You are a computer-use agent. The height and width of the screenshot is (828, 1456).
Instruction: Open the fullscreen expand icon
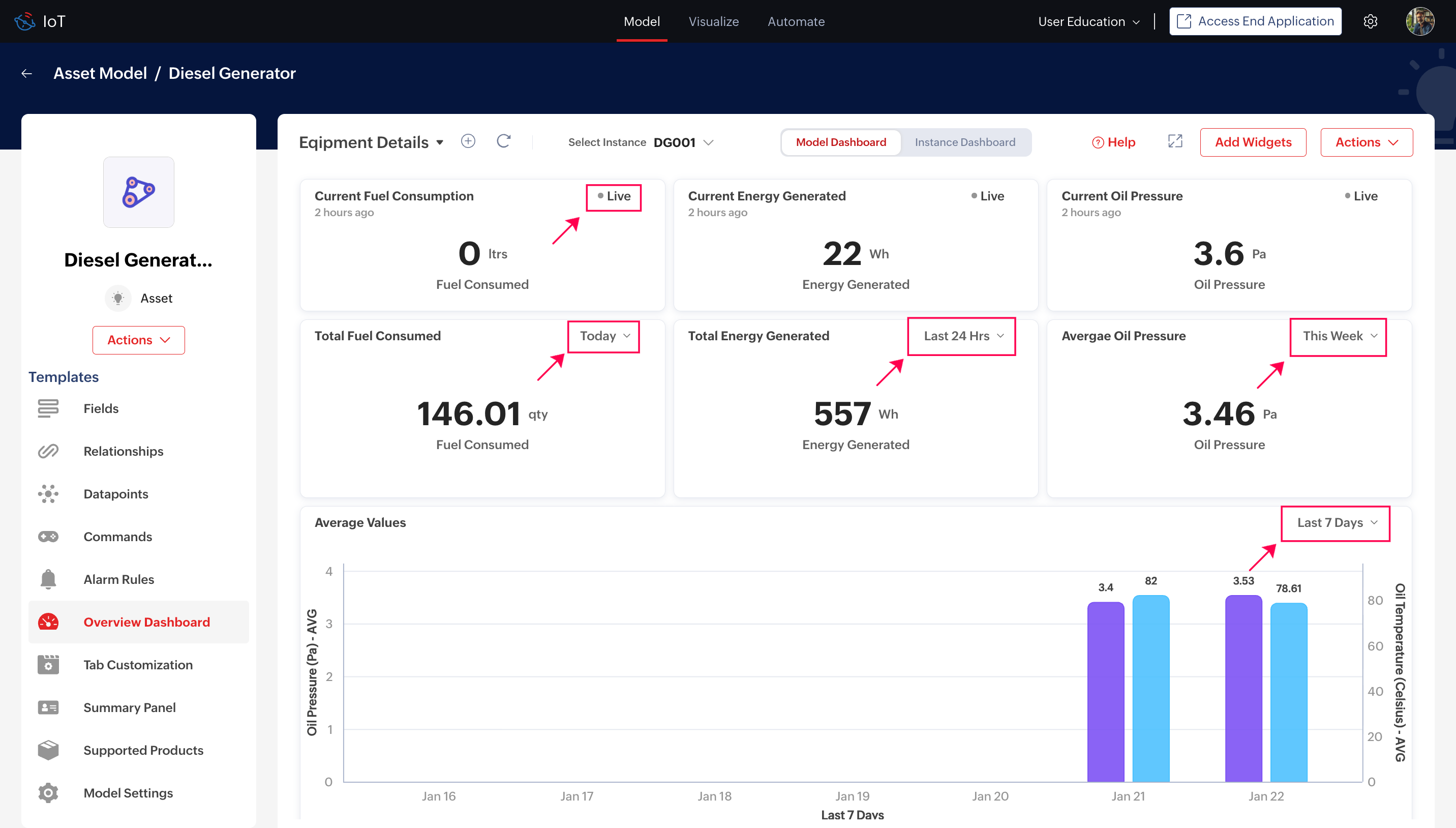(1175, 141)
